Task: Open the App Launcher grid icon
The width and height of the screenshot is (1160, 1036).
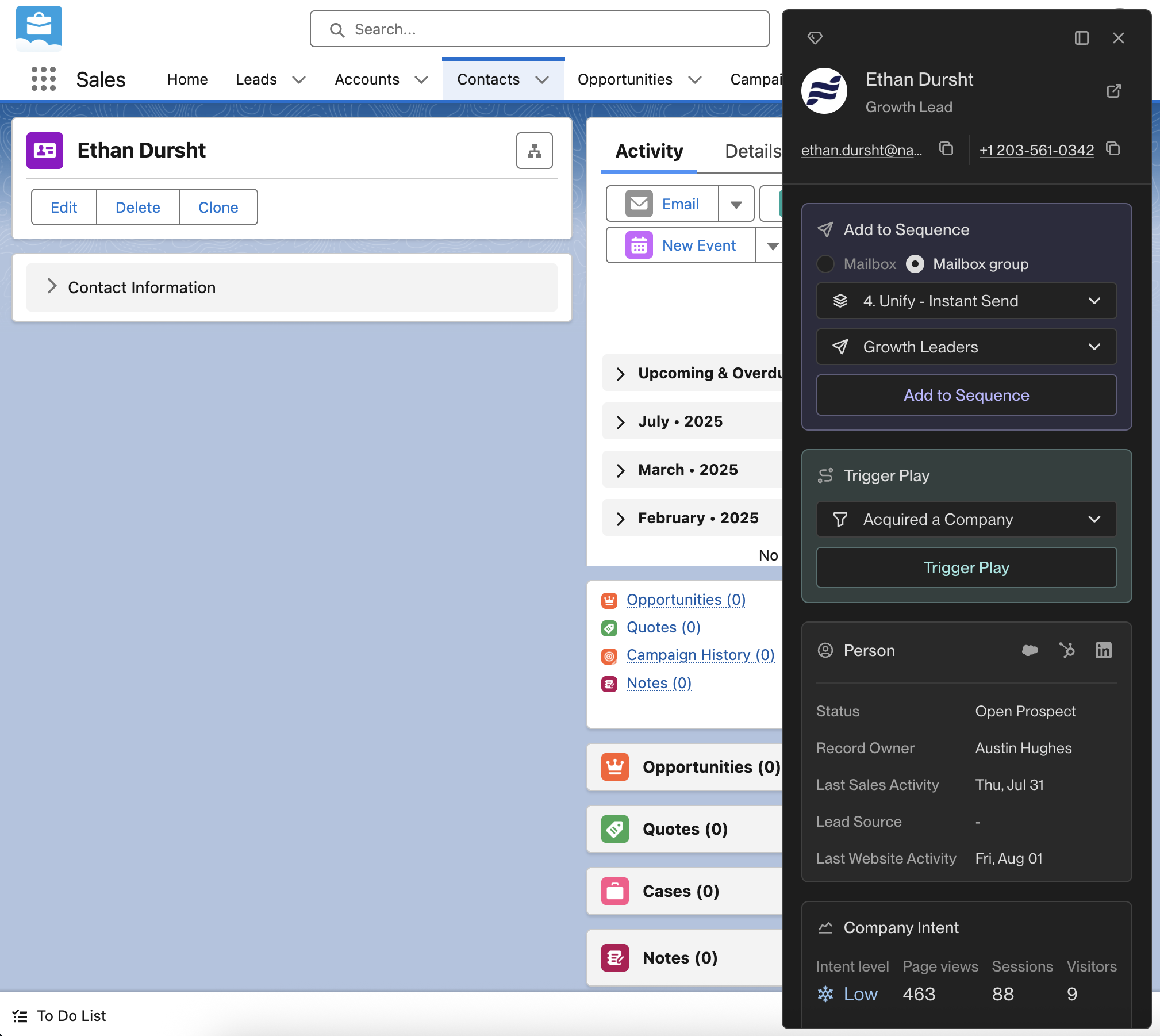Action: pyautogui.click(x=44, y=79)
